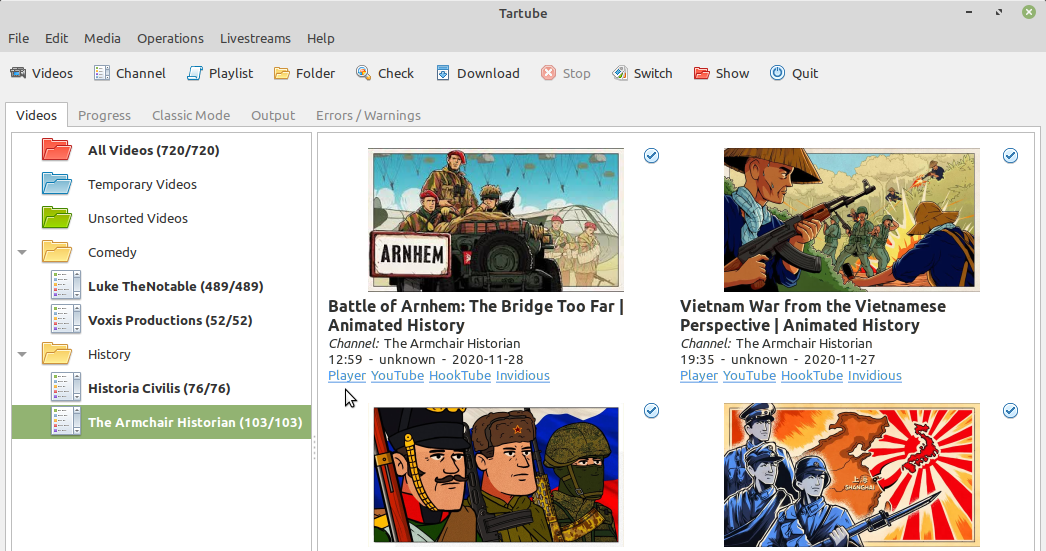Click the Vietnam War video title text
The image size is (1046, 551).
tap(813, 316)
